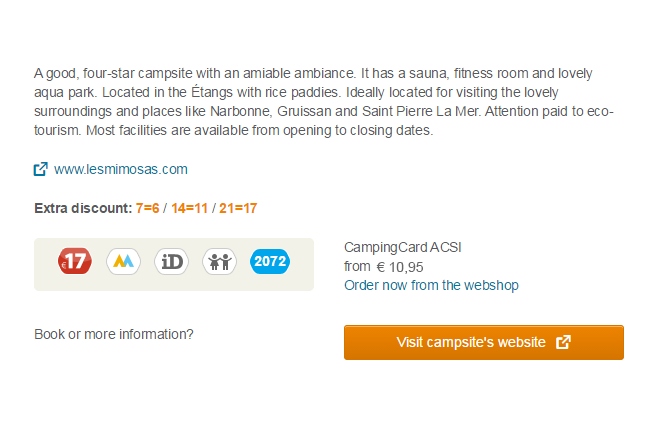Click the children-friendly family icon
This screenshot has height=438, width=657.
click(x=220, y=262)
